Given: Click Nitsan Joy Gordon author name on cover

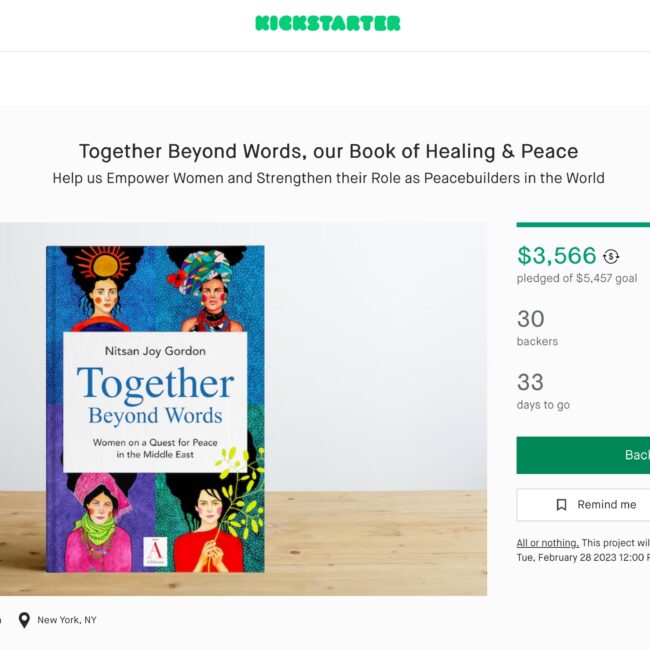Looking at the screenshot, I should point(155,351).
